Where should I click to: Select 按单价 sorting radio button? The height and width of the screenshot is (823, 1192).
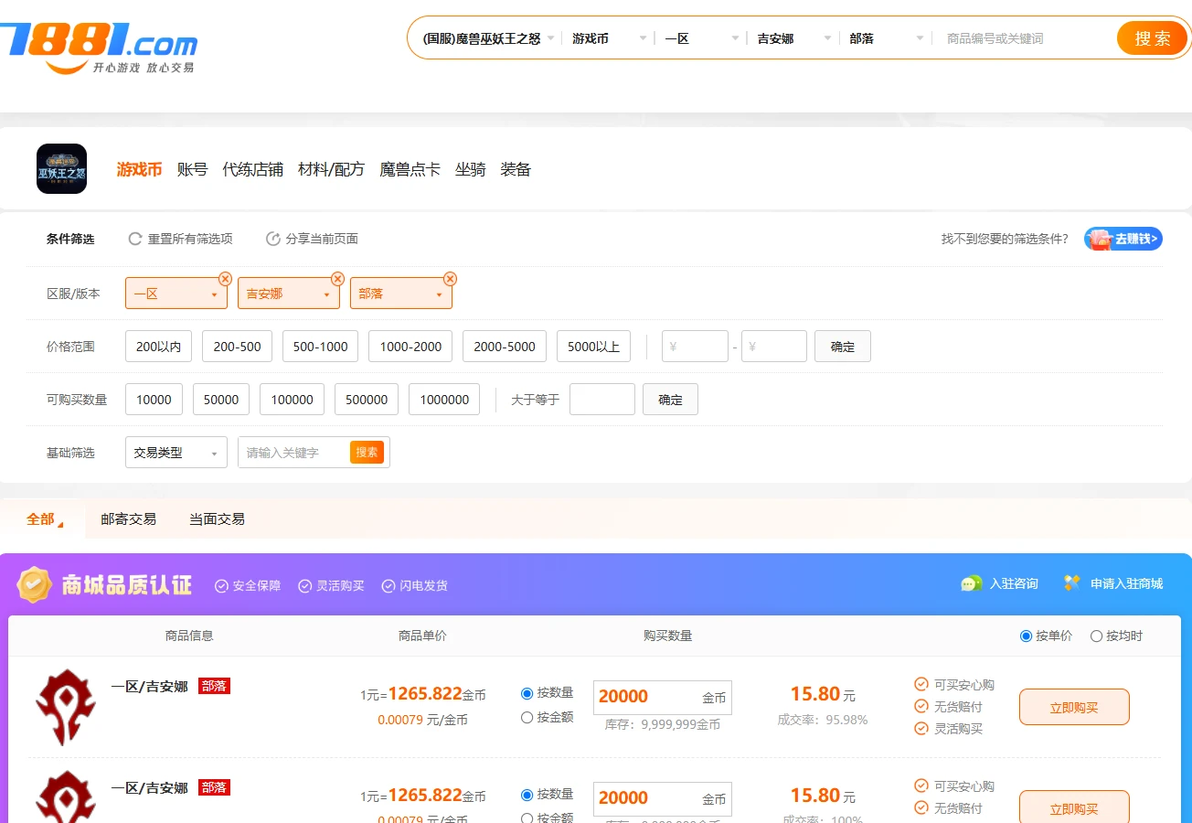[1026, 636]
